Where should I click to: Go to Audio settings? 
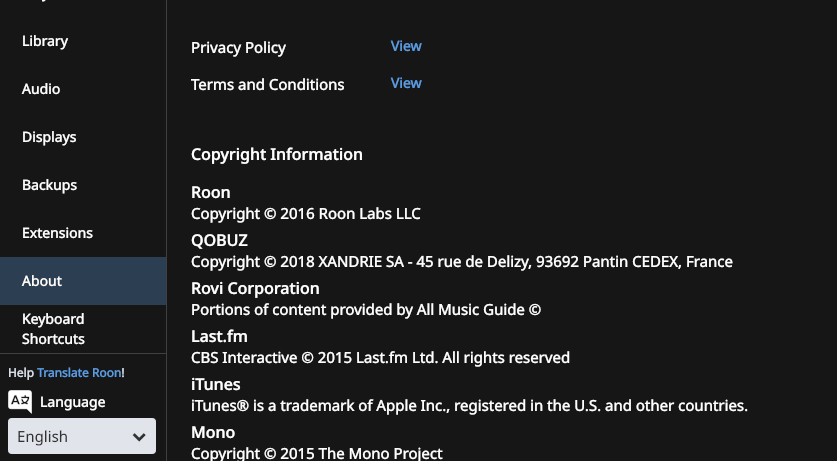(x=41, y=89)
